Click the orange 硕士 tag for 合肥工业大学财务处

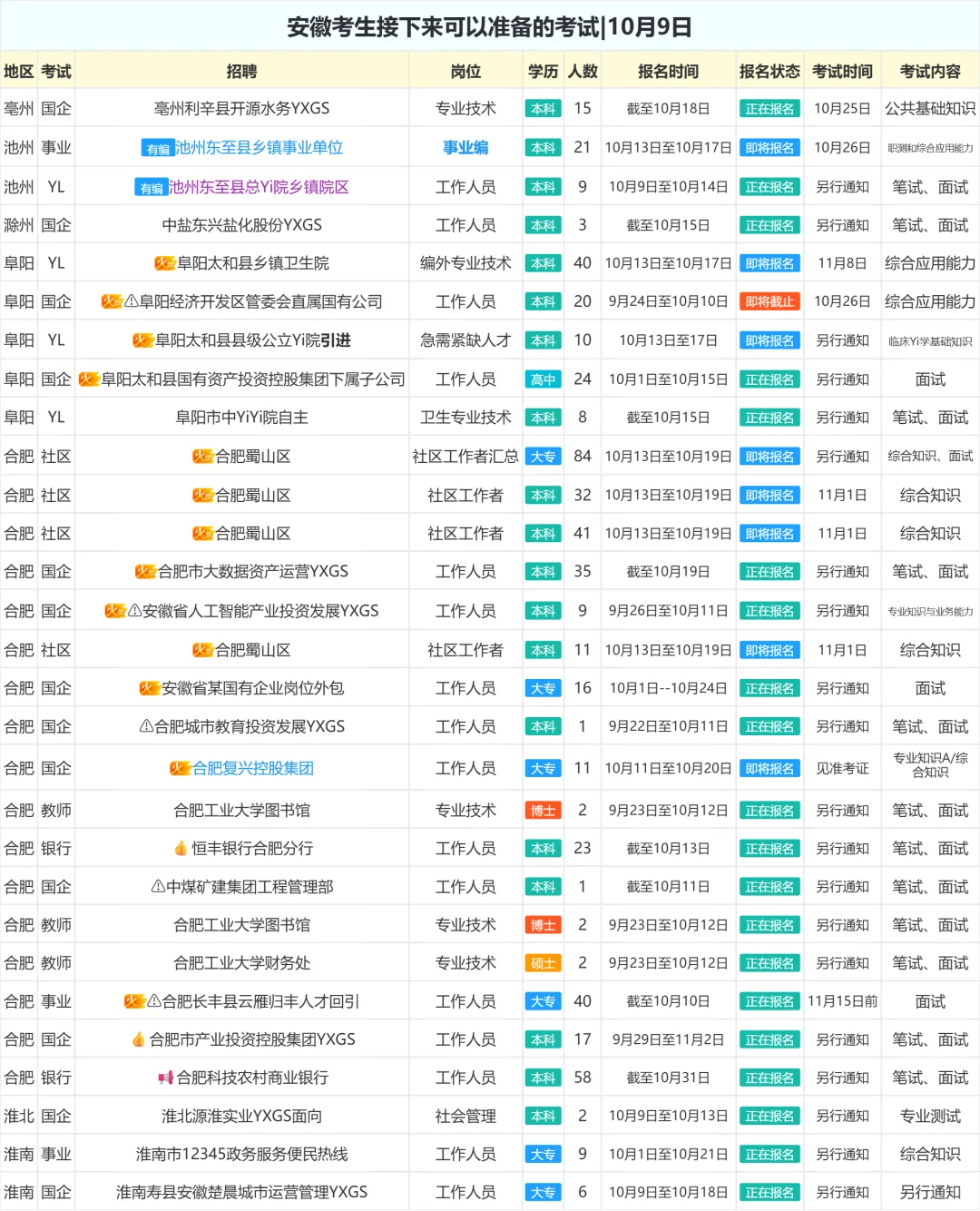point(543,963)
